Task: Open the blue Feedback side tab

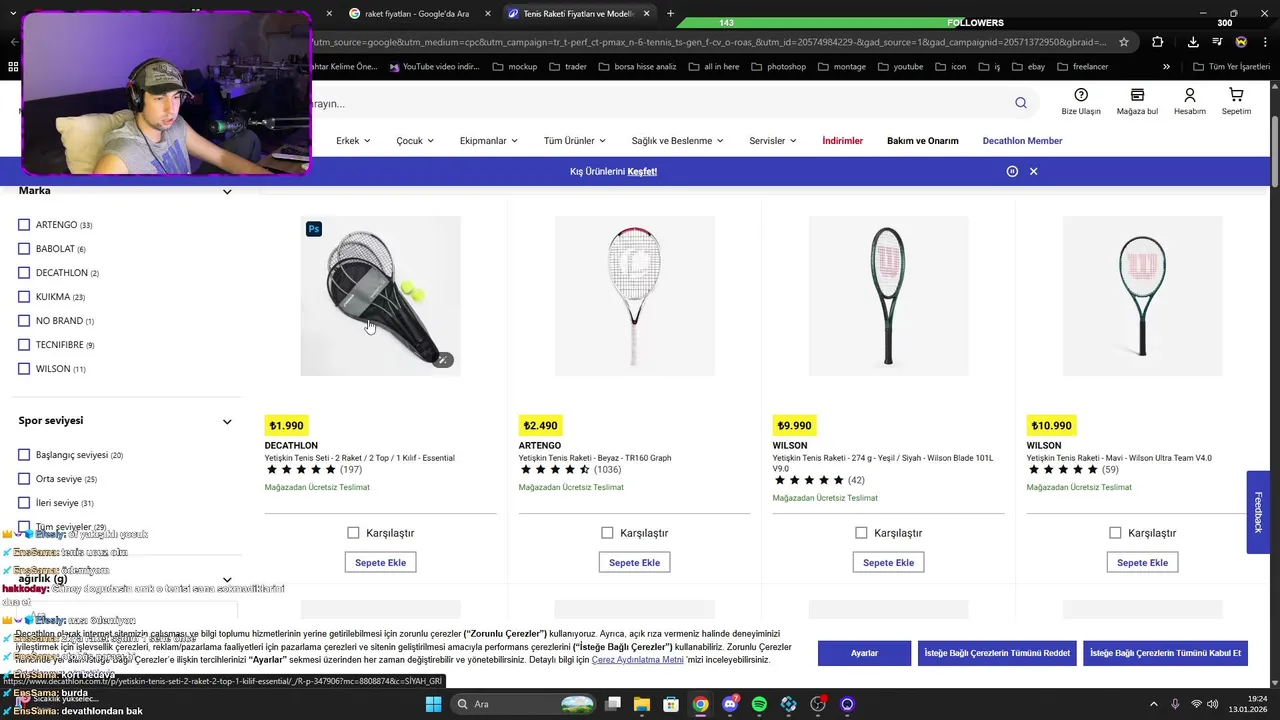Action: [1258, 512]
